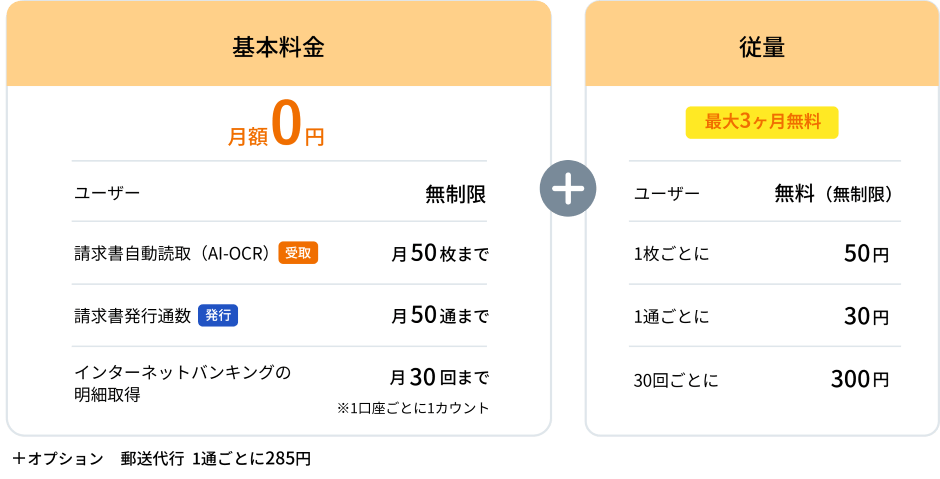Click the 請求書自動読取（AI-OCR） label

pyautogui.click(x=174, y=254)
